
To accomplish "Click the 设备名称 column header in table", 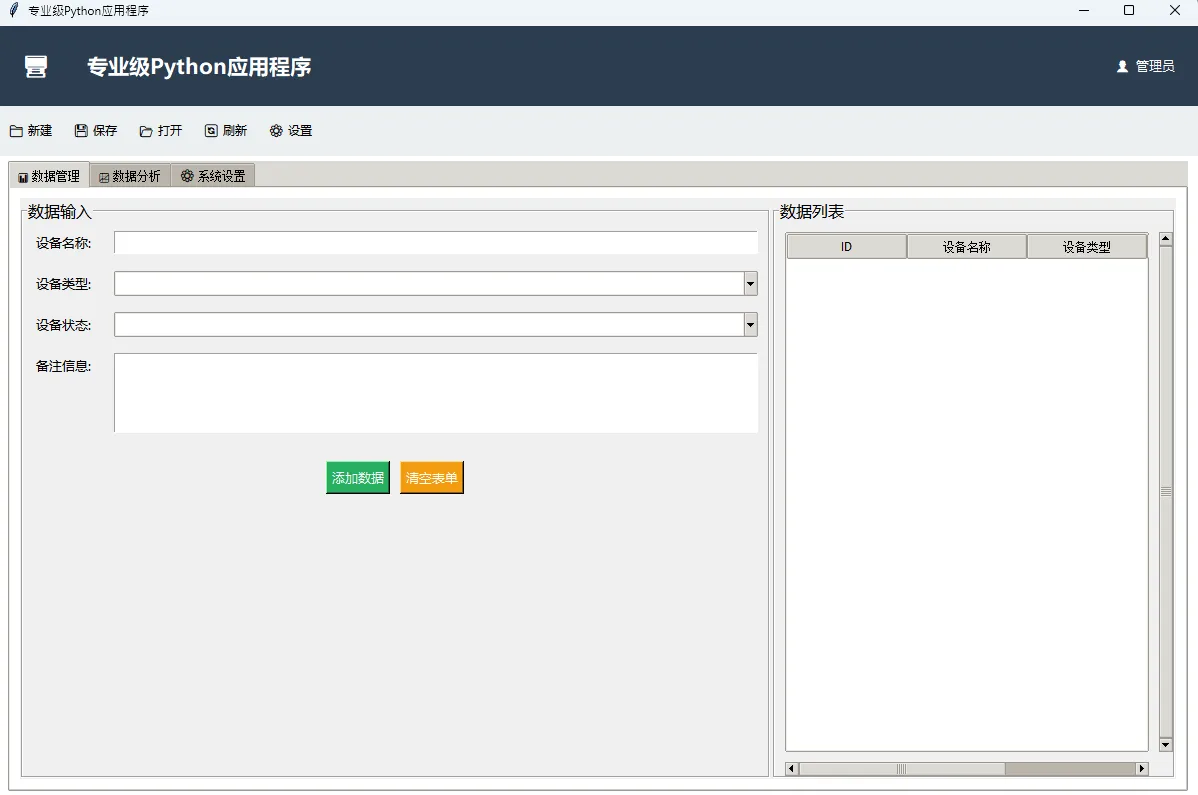I will coord(966,247).
